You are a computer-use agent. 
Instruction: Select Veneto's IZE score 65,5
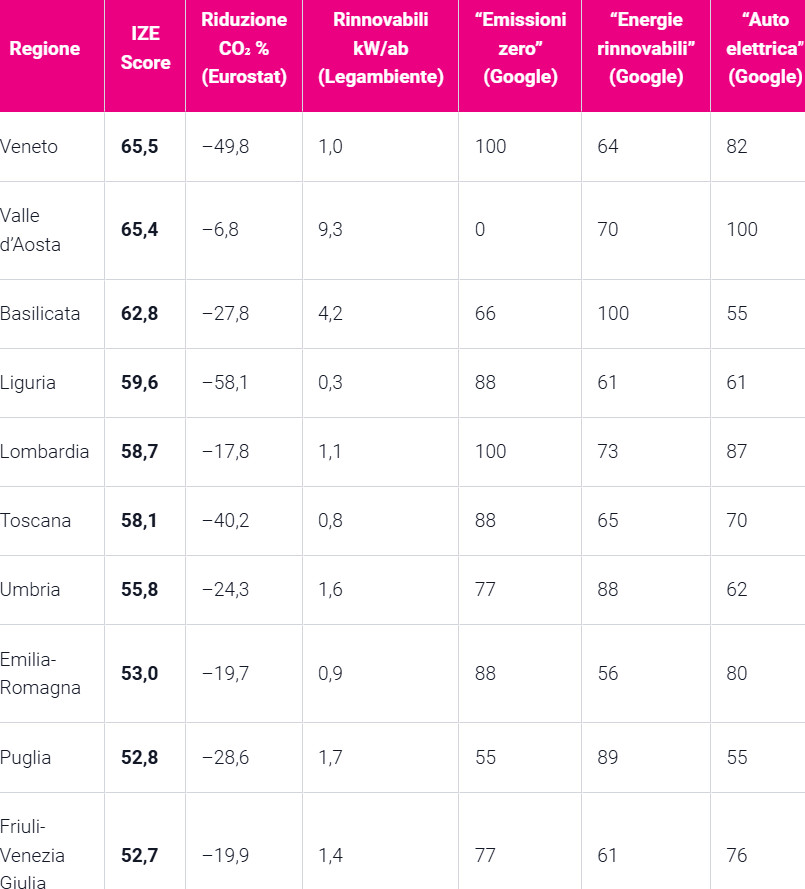pos(139,147)
